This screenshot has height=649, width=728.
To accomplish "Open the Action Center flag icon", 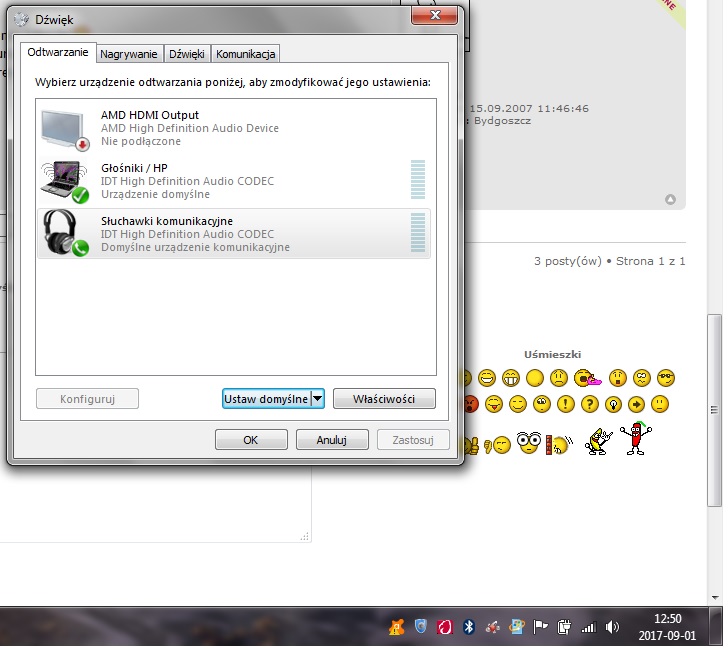I will [540, 627].
